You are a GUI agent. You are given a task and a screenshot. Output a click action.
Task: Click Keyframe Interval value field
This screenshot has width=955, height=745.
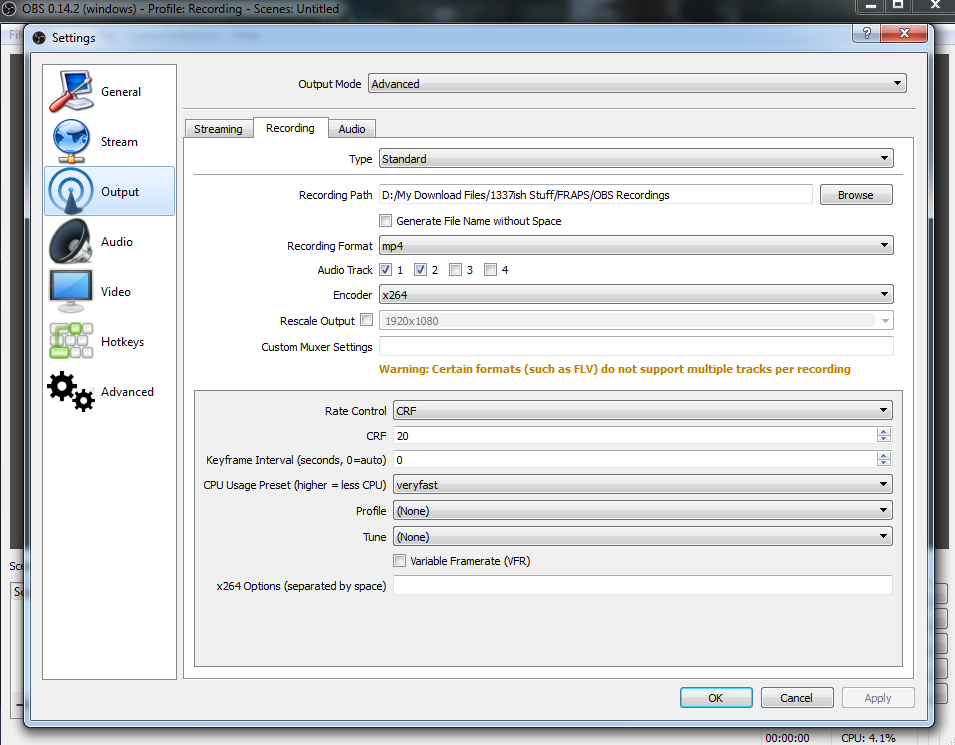pos(635,459)
